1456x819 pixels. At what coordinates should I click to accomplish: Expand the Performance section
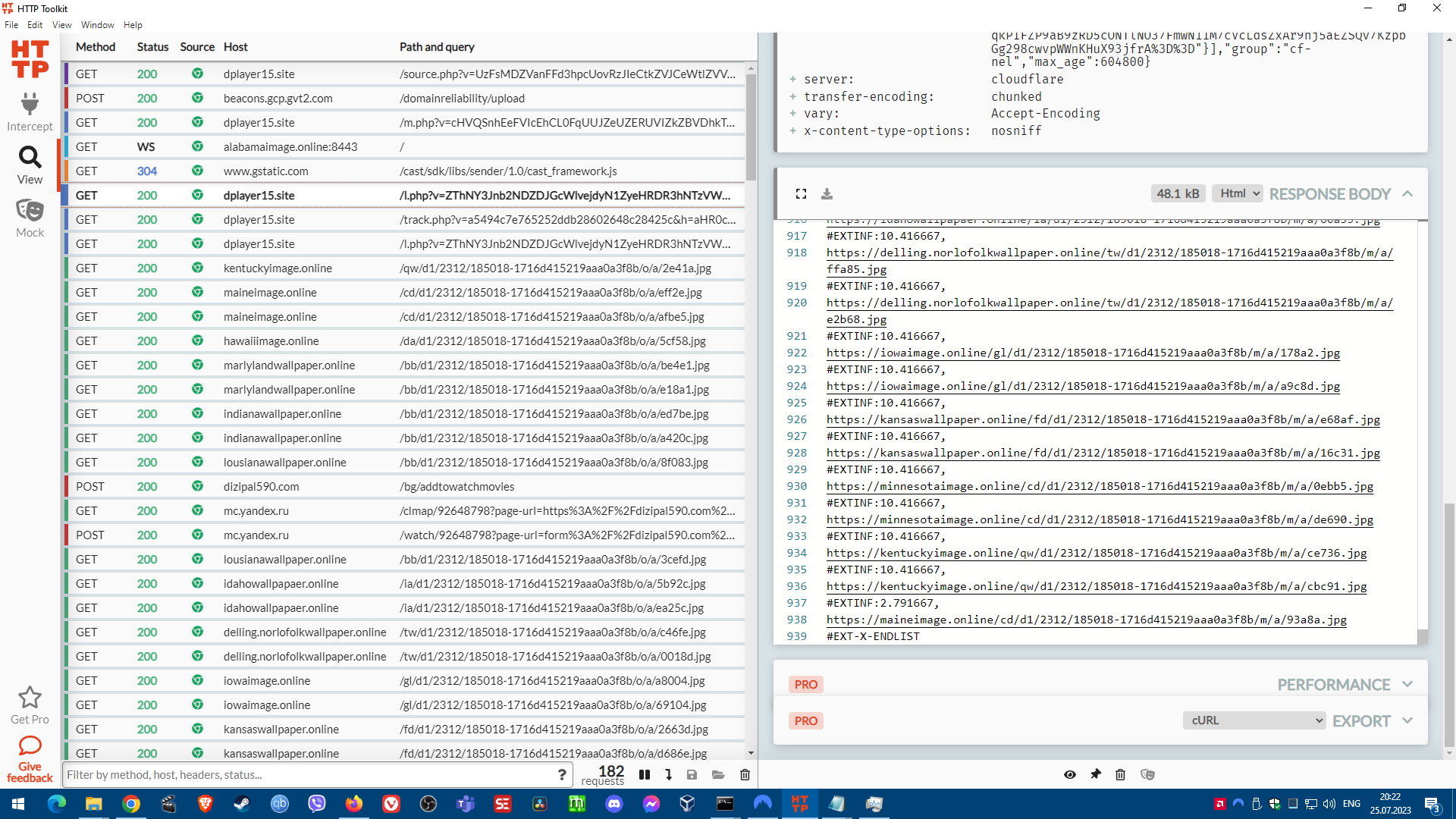click(1407, 684)
